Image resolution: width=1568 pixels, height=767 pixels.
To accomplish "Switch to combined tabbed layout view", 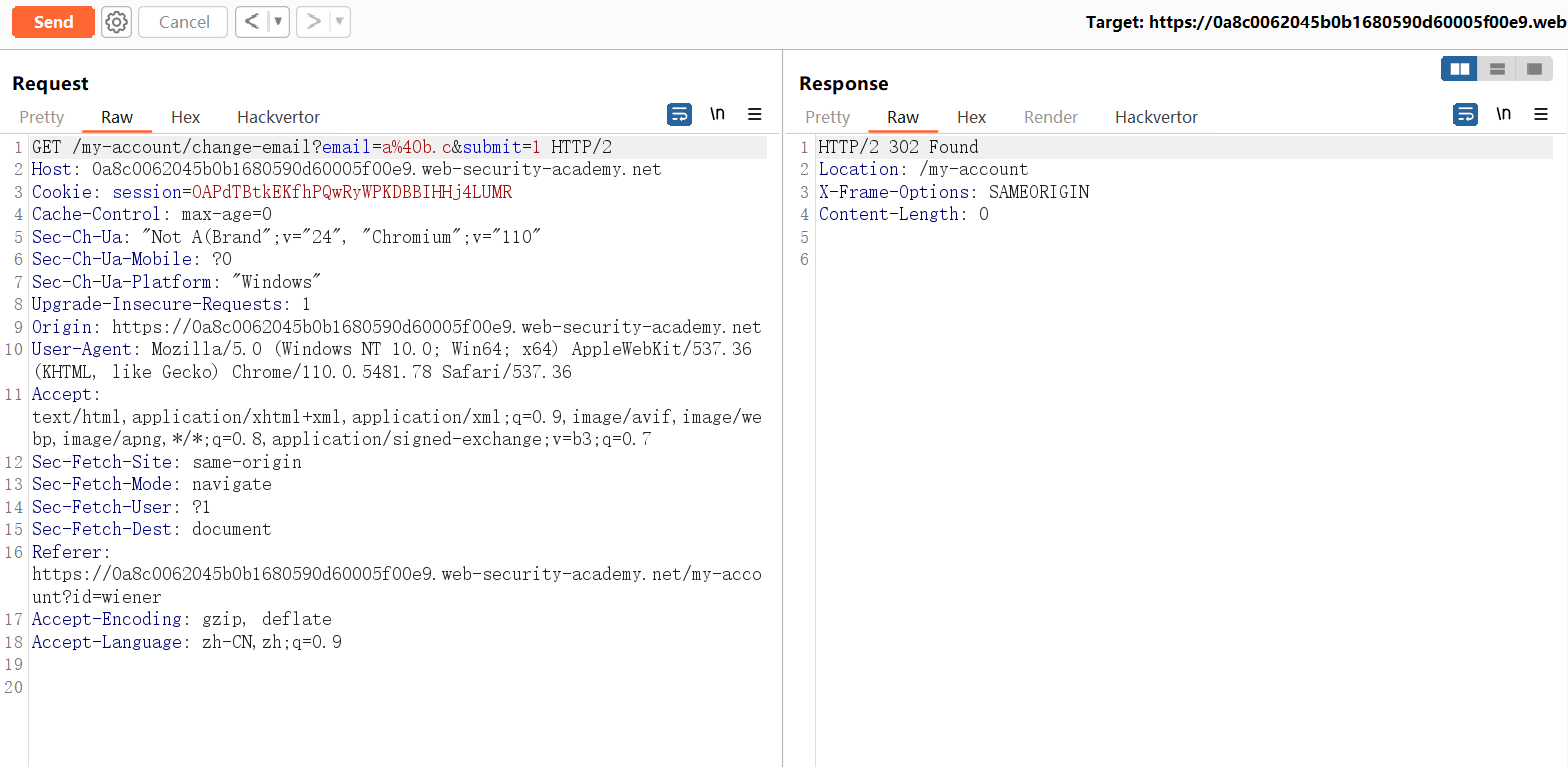I will tap(1534, 69).
